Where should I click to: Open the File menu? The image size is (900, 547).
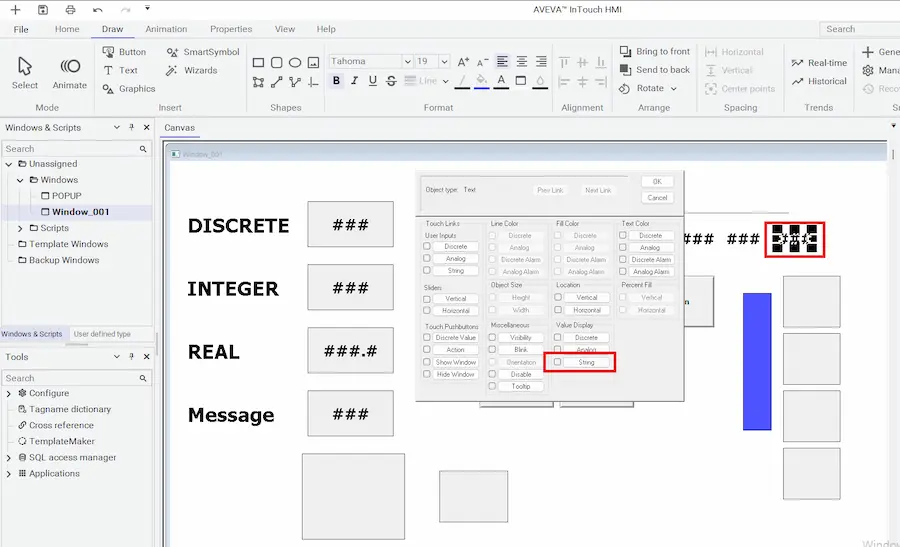[21, 29]
